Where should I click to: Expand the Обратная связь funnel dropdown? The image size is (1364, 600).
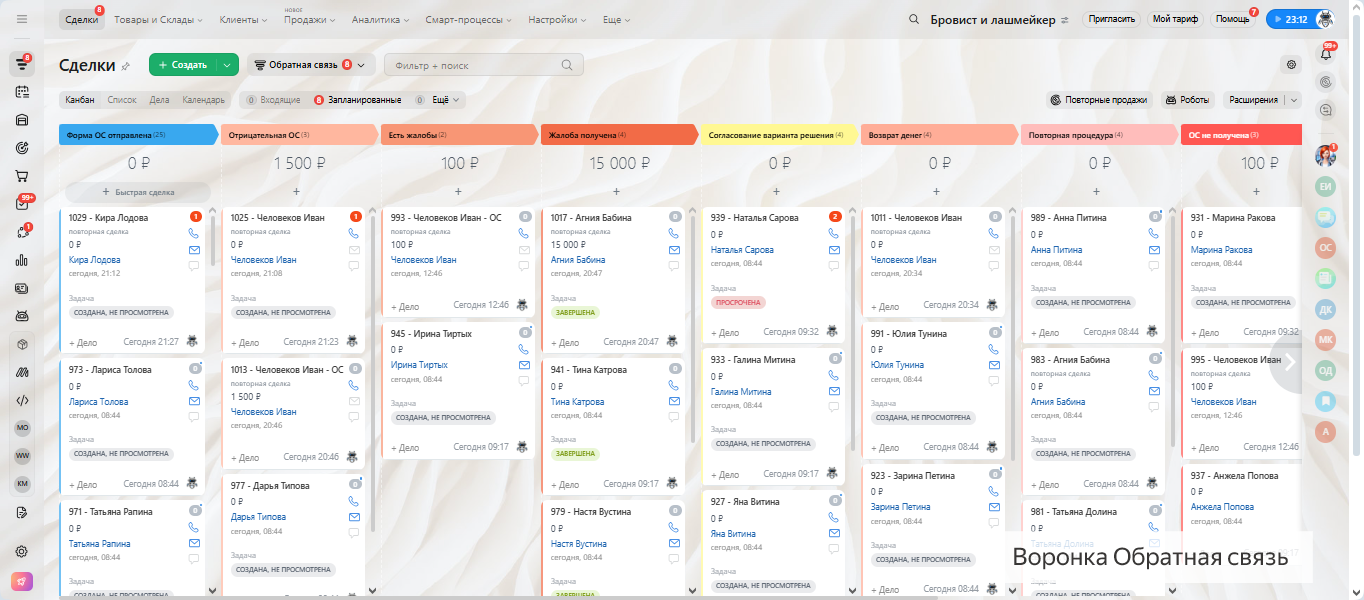click(x=310, y=65)
